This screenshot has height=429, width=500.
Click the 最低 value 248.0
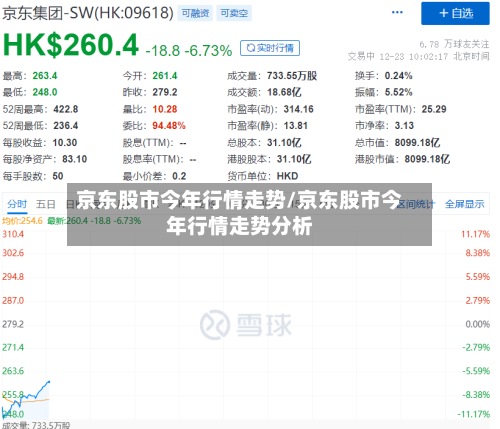(45, 92)
